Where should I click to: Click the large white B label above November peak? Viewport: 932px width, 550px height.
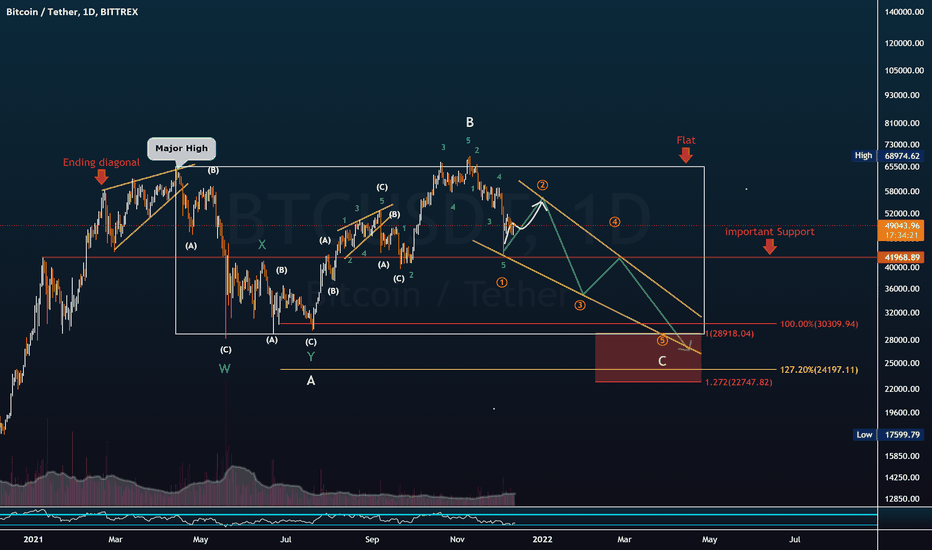click(470, 122)
